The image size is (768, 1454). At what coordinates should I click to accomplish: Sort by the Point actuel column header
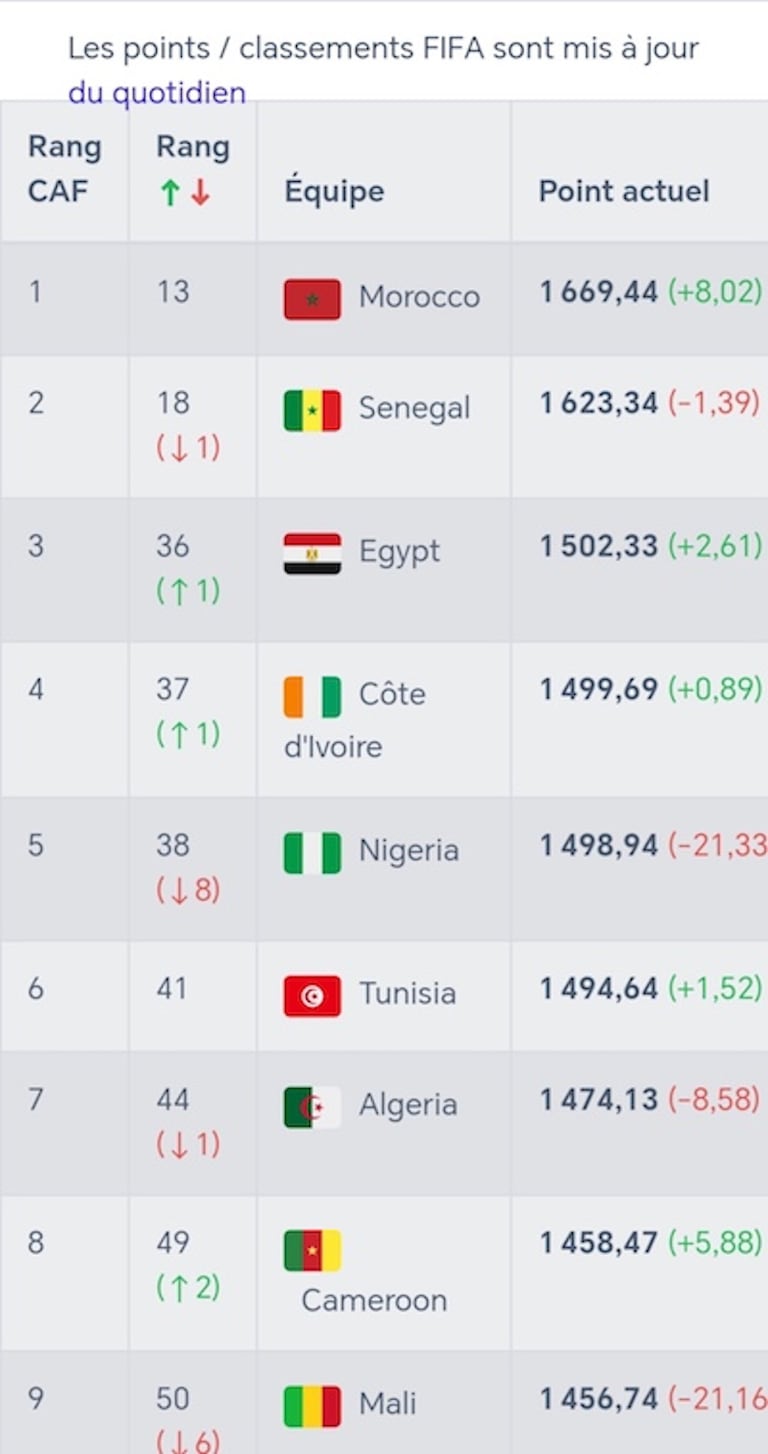624,191
